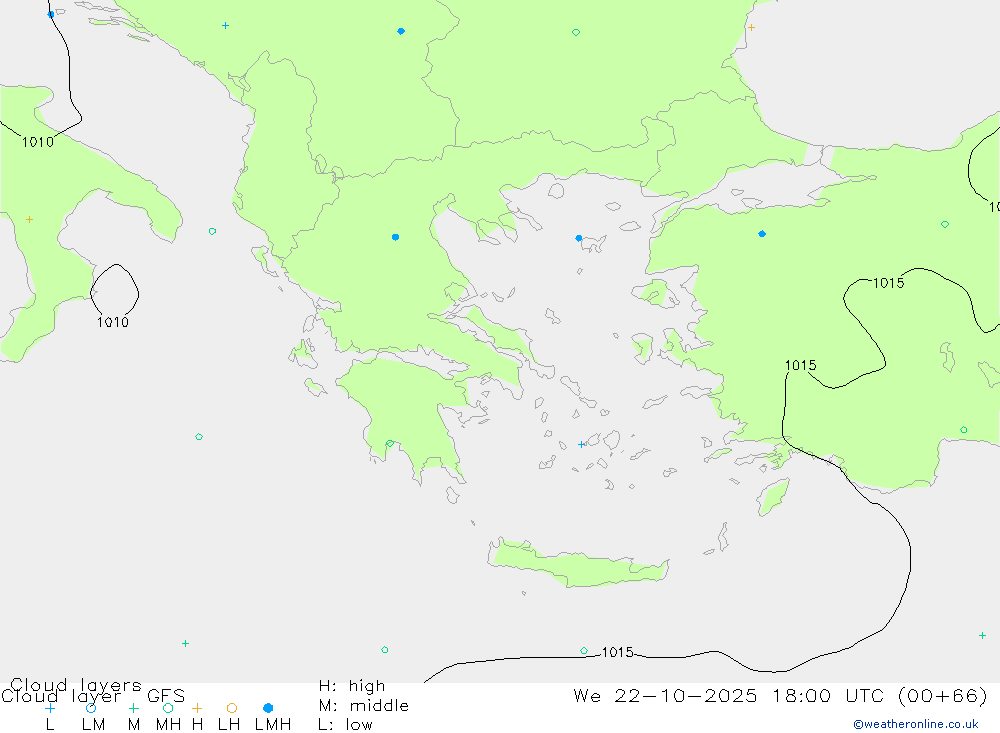This screenshot has width=1000, height=733.
Task: Select the blue L plus marker over Montenegro
Action: (x=225, y=26)
